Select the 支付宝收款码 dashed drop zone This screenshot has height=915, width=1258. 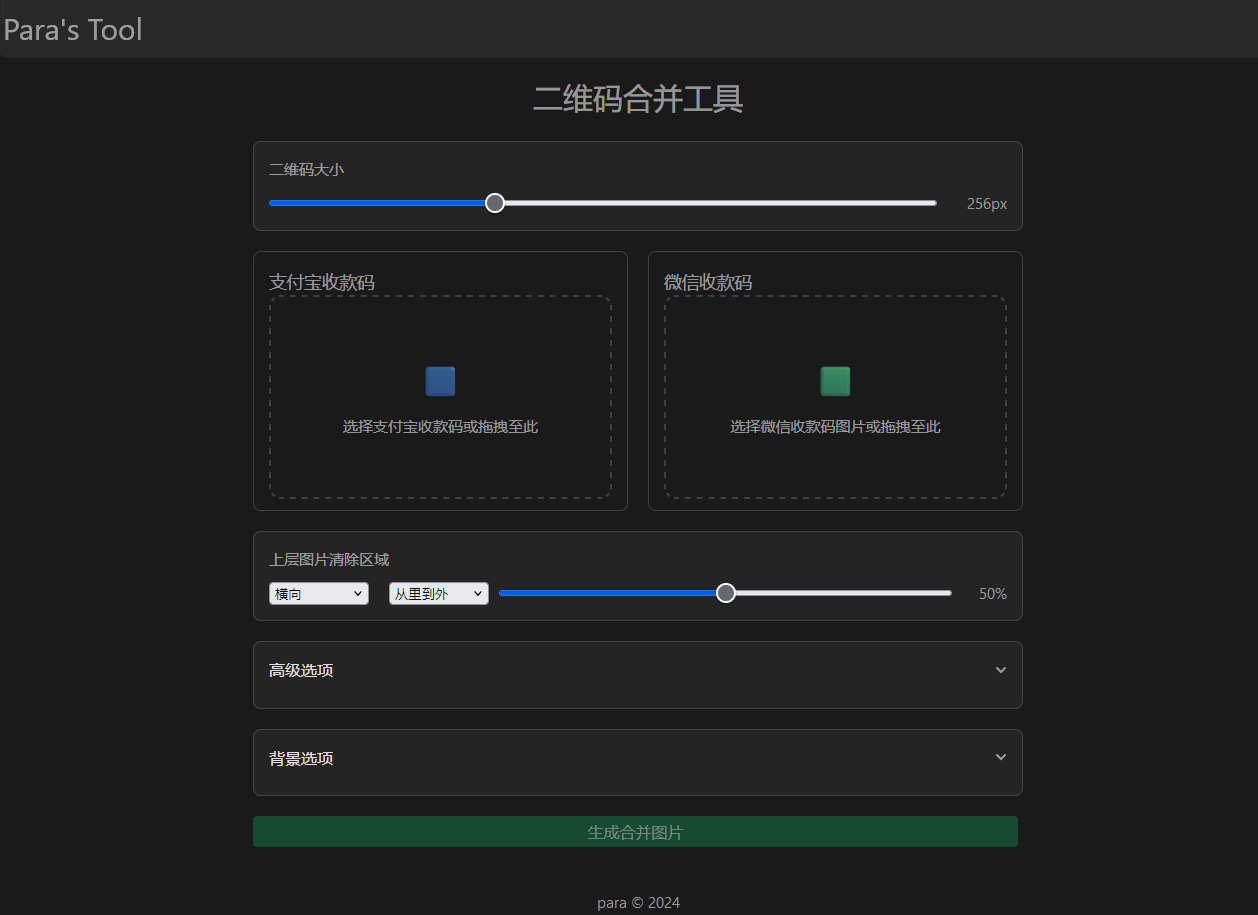click(x=440, y=397)
